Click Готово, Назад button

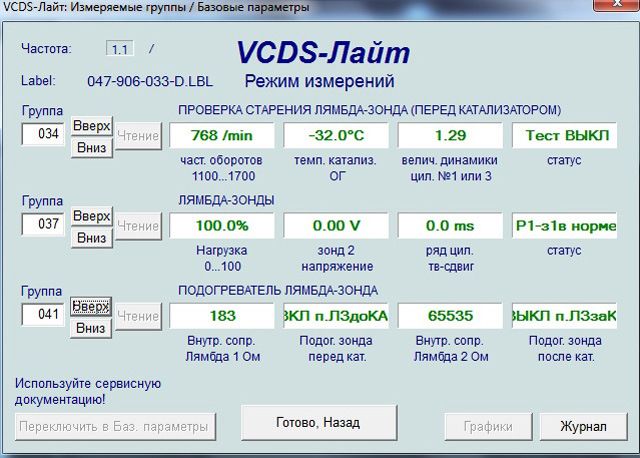(x=318, y=423)
